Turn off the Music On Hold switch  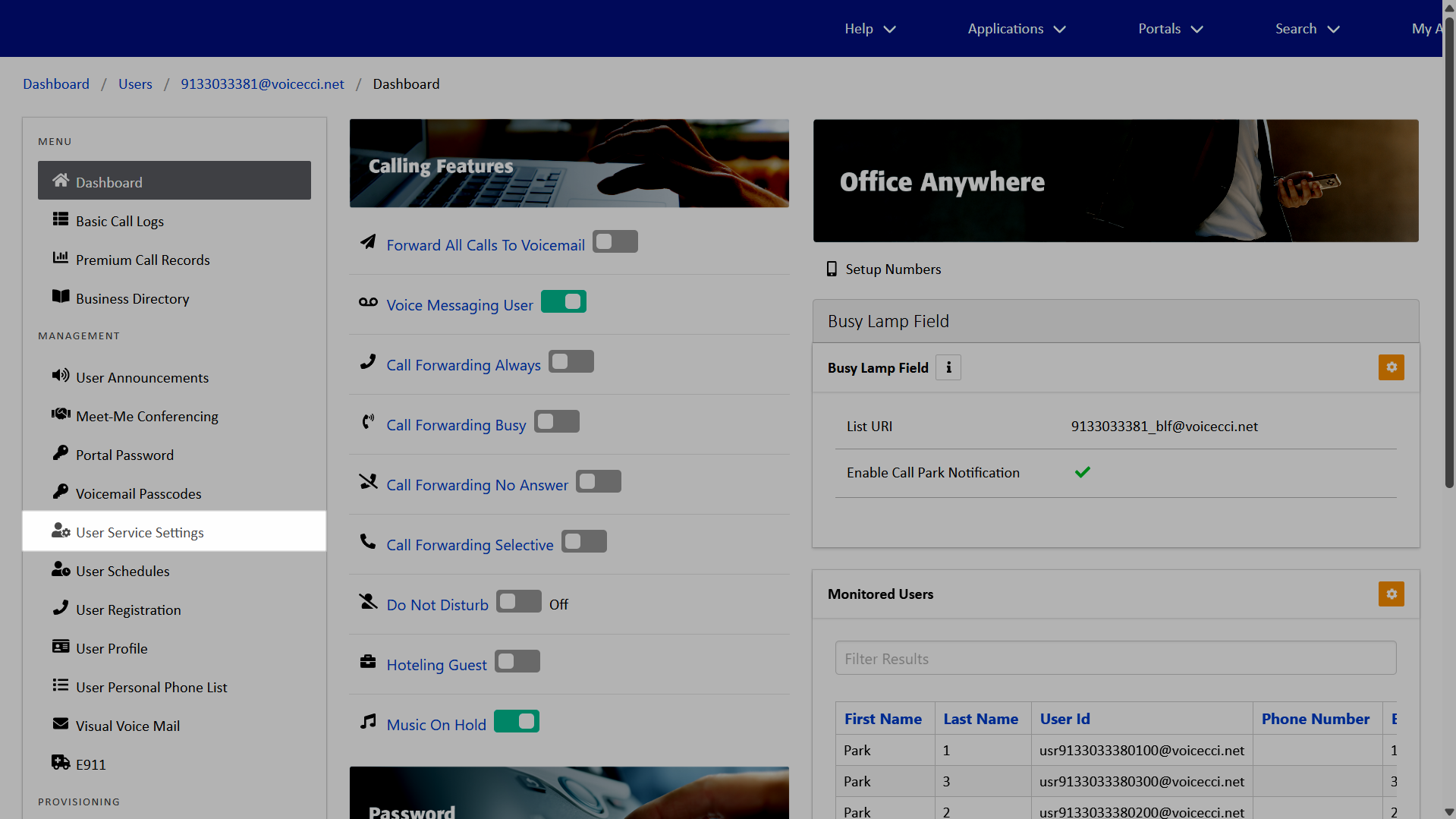(516, 721)
